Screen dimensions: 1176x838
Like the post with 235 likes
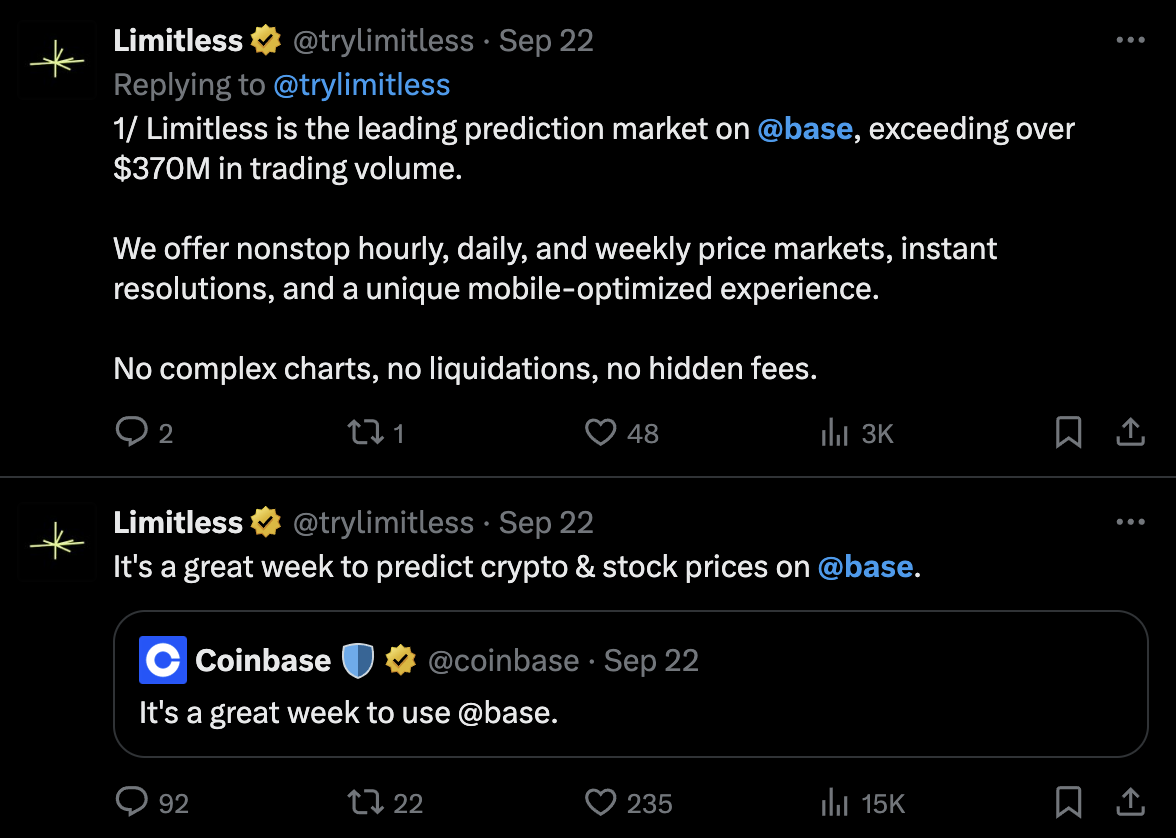pyautogui.click(x=600, y=802)
